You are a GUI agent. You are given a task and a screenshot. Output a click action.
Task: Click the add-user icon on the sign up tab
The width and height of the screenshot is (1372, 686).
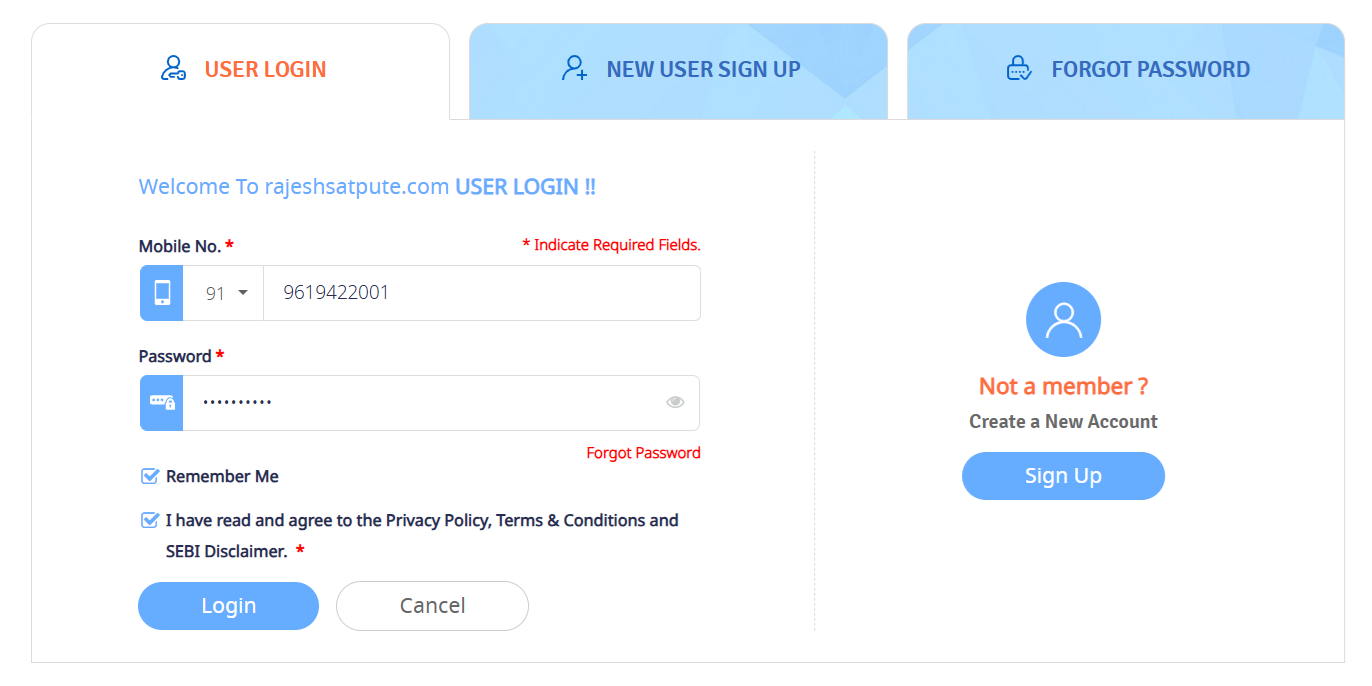pos(573,68)
